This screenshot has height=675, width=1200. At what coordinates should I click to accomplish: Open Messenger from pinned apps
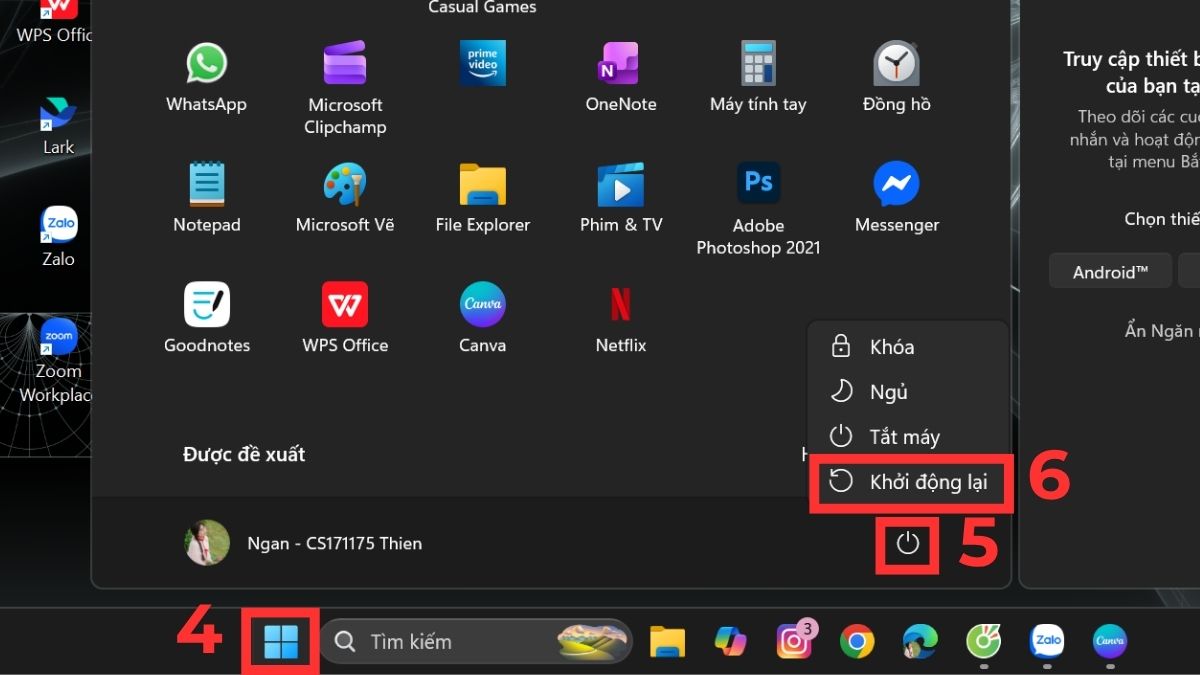click(897, 198)
